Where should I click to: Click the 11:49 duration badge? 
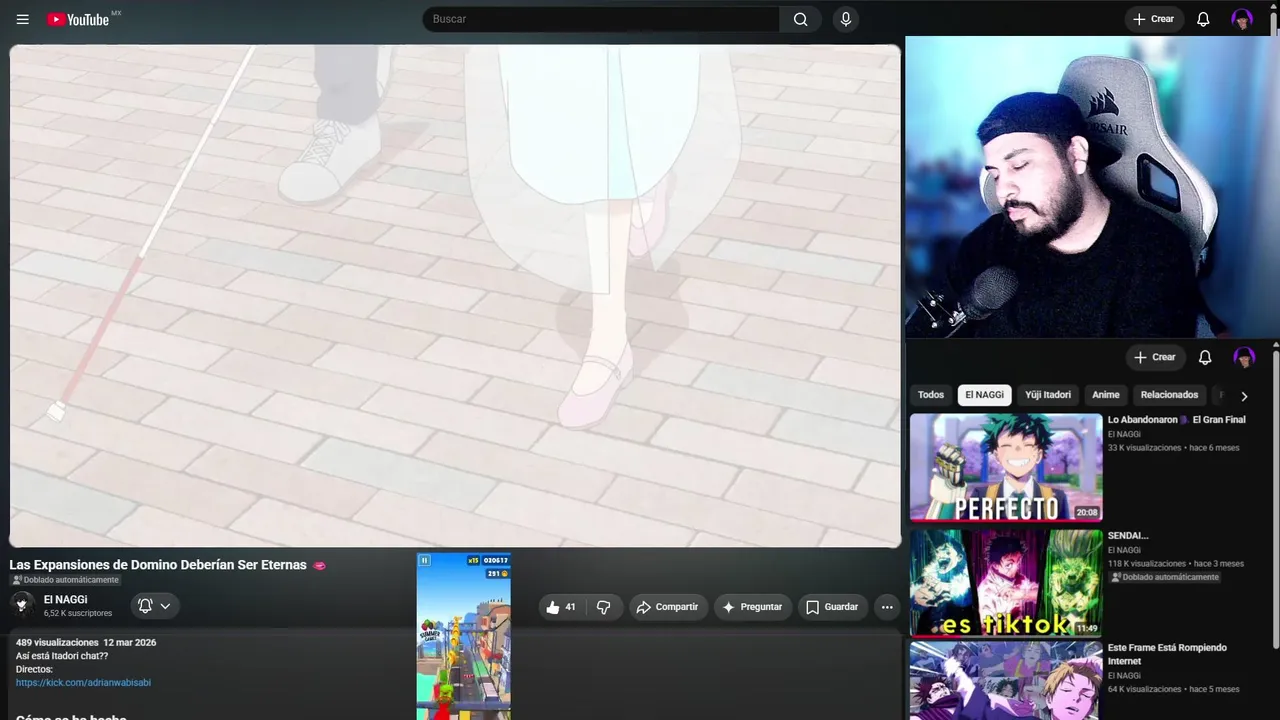point(1086,629)
